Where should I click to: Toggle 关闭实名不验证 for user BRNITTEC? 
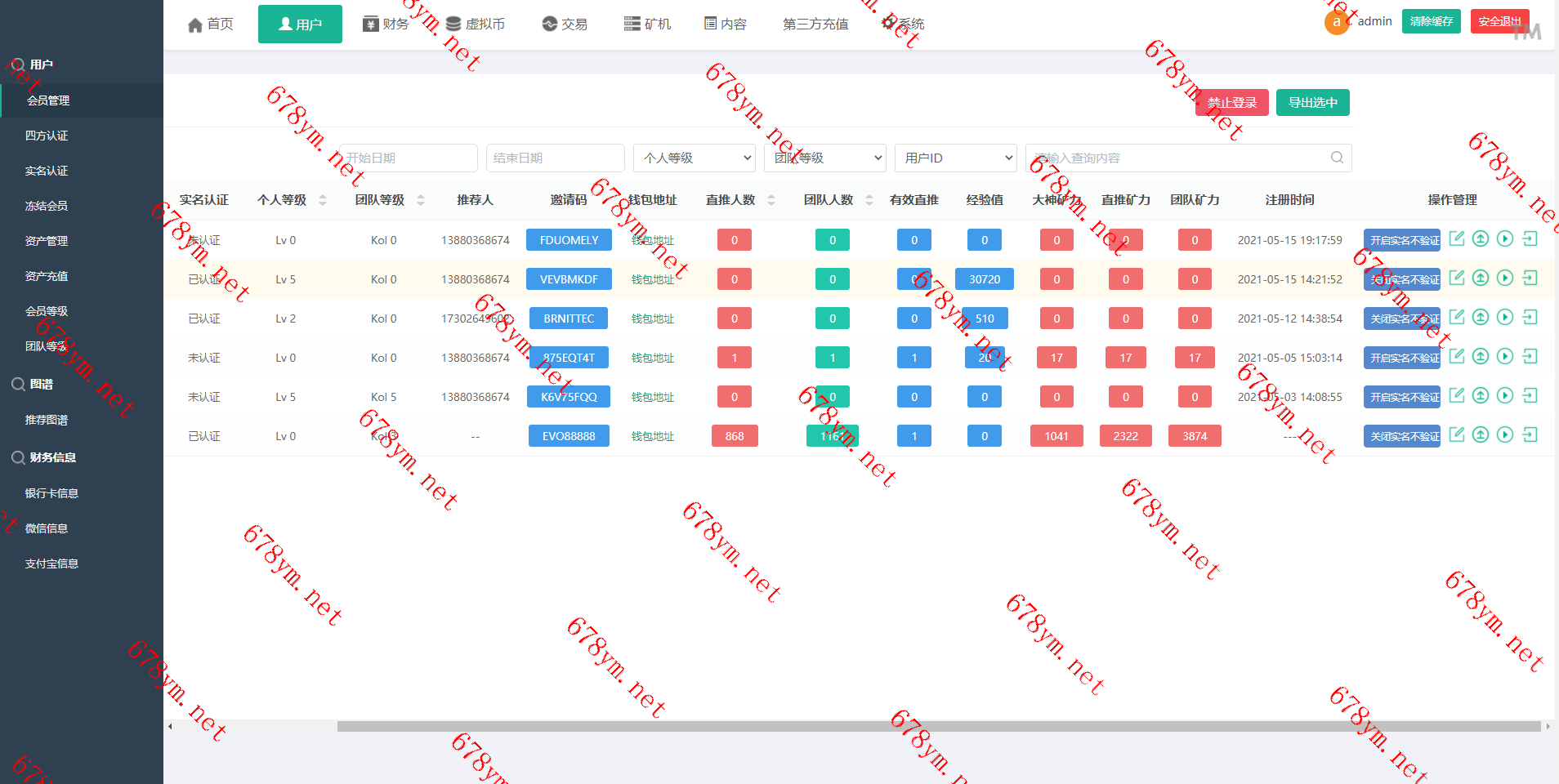click(1401, 318)
